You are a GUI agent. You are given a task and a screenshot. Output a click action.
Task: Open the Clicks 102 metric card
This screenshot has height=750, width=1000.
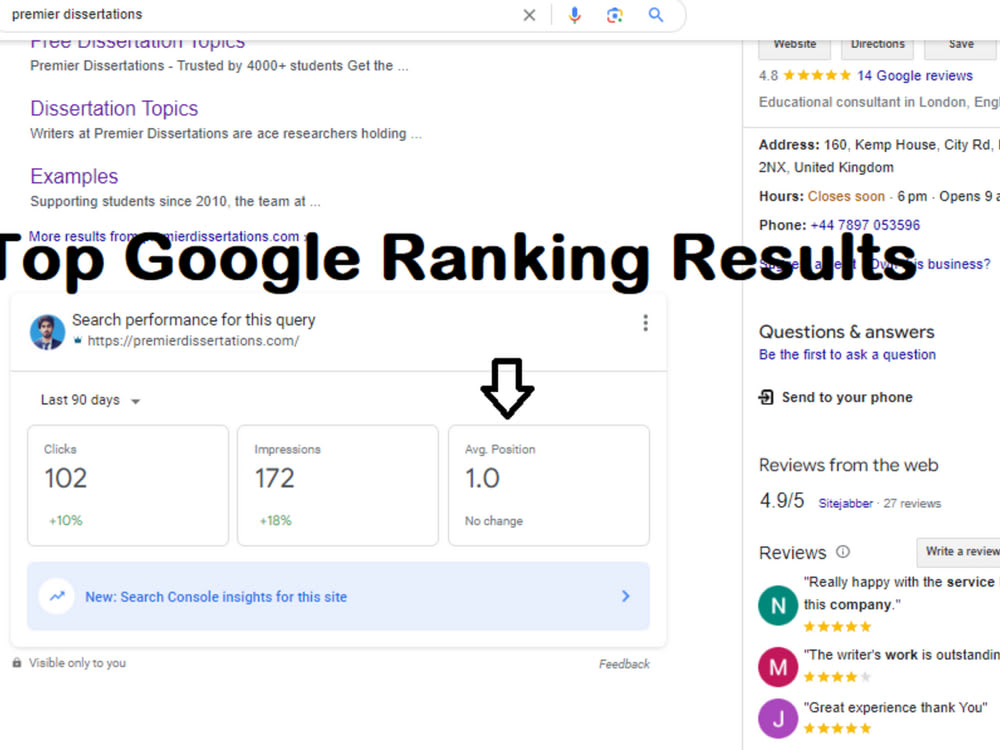(x=128, y=485)
